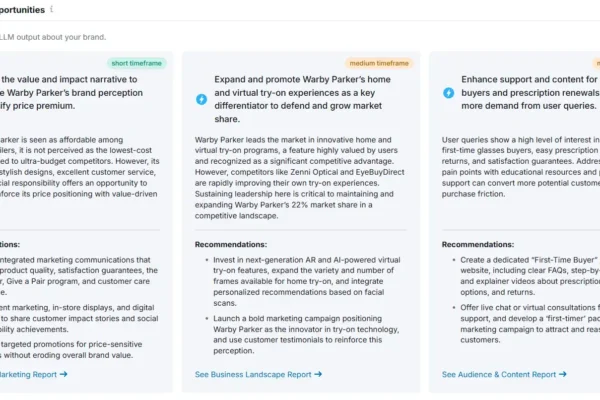Click the short timeframe badge
This screenshot has height=400, width=600.
coord(138,63)
